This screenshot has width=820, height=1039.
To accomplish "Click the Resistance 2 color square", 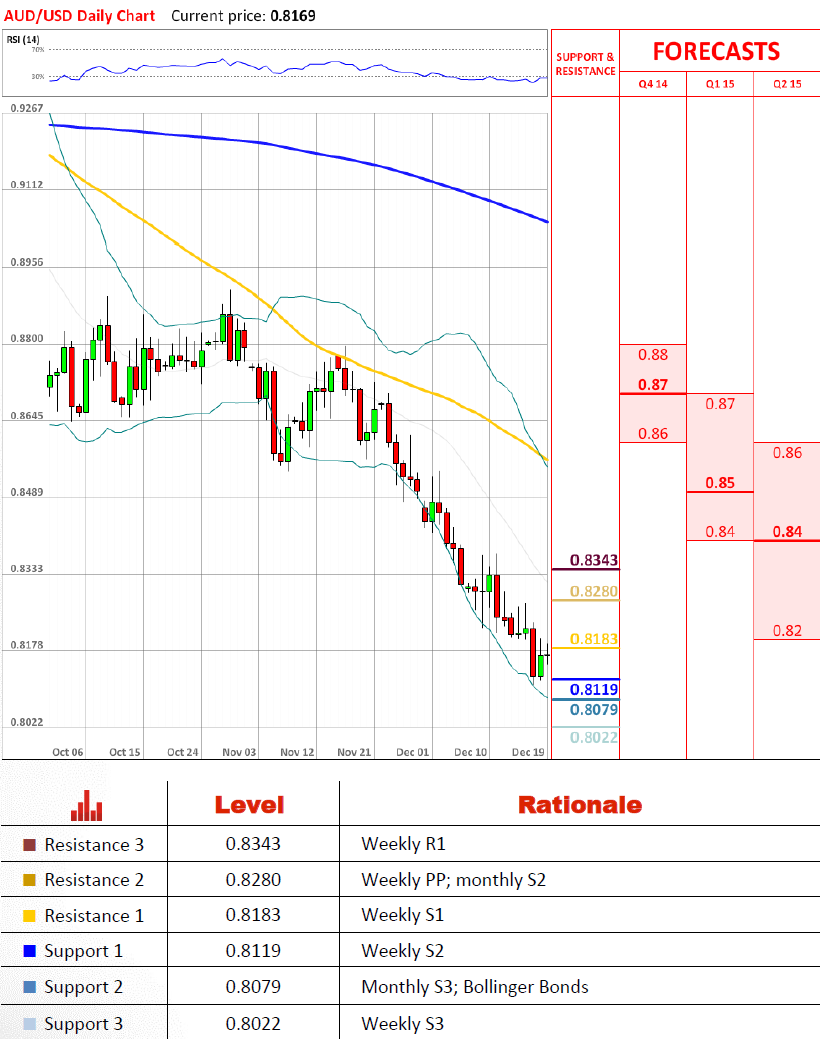I will [29, 880].
